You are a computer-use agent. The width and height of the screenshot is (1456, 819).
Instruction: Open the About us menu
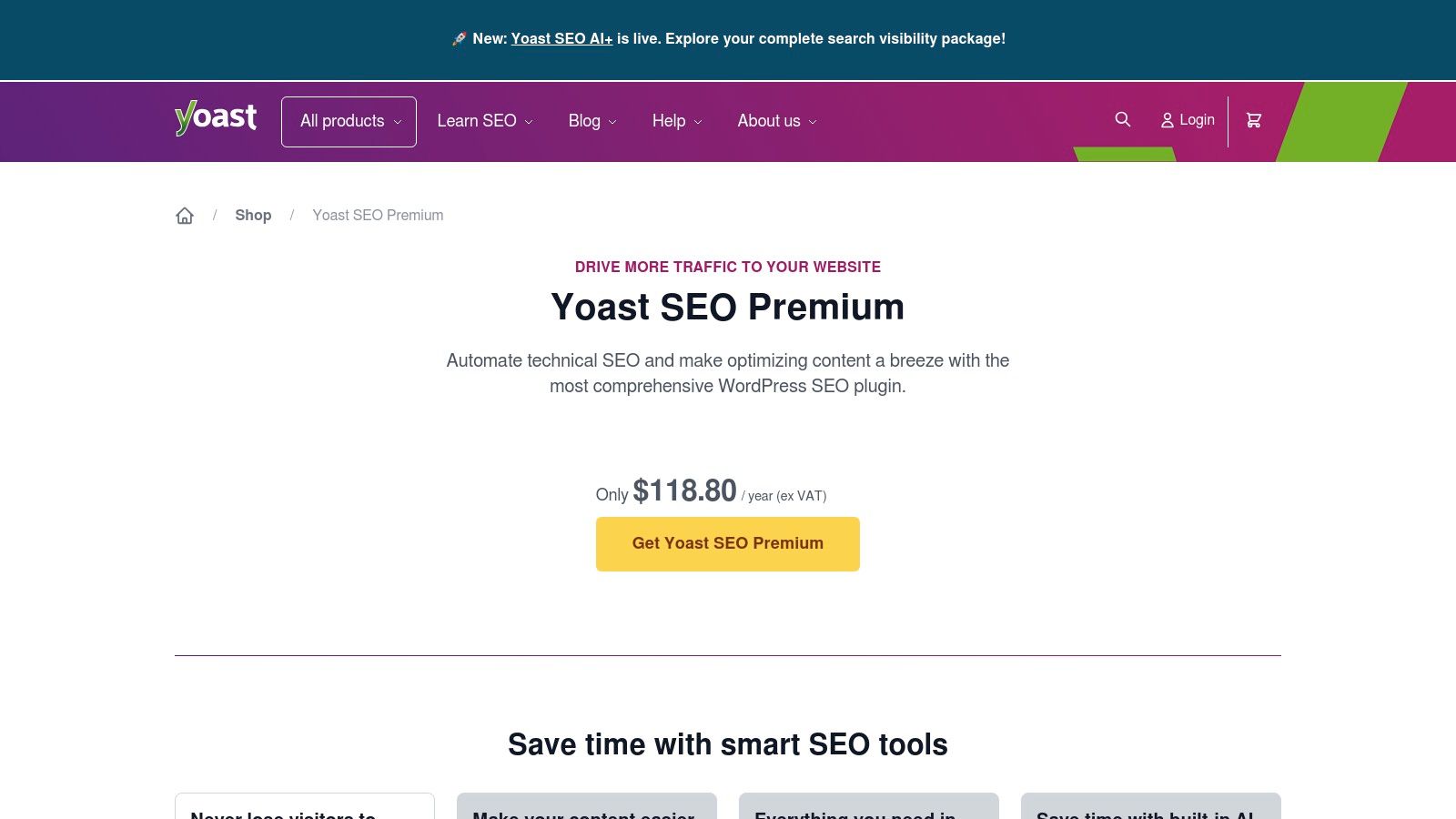[x=777, y=121]
